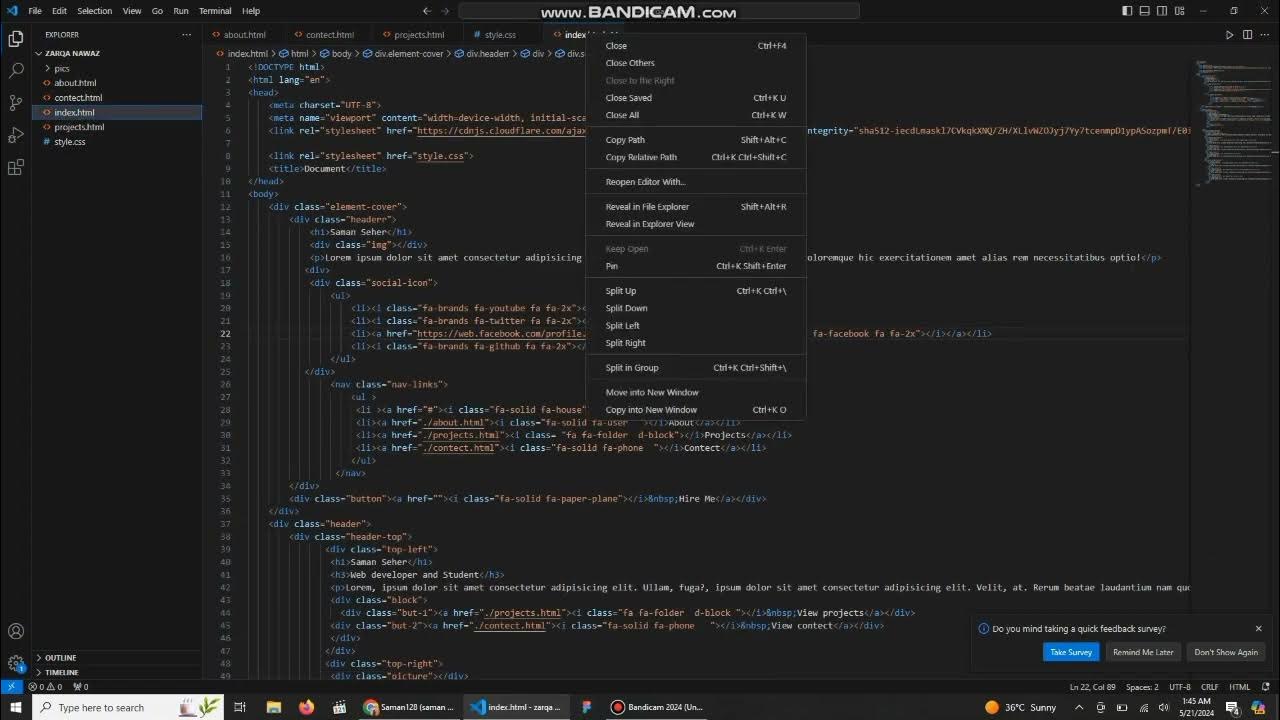Image resolution: width=1280 pixels, height=720 pixels.
Task: Click the div.element-cover breadcrumb
Action: pos(404,53)
